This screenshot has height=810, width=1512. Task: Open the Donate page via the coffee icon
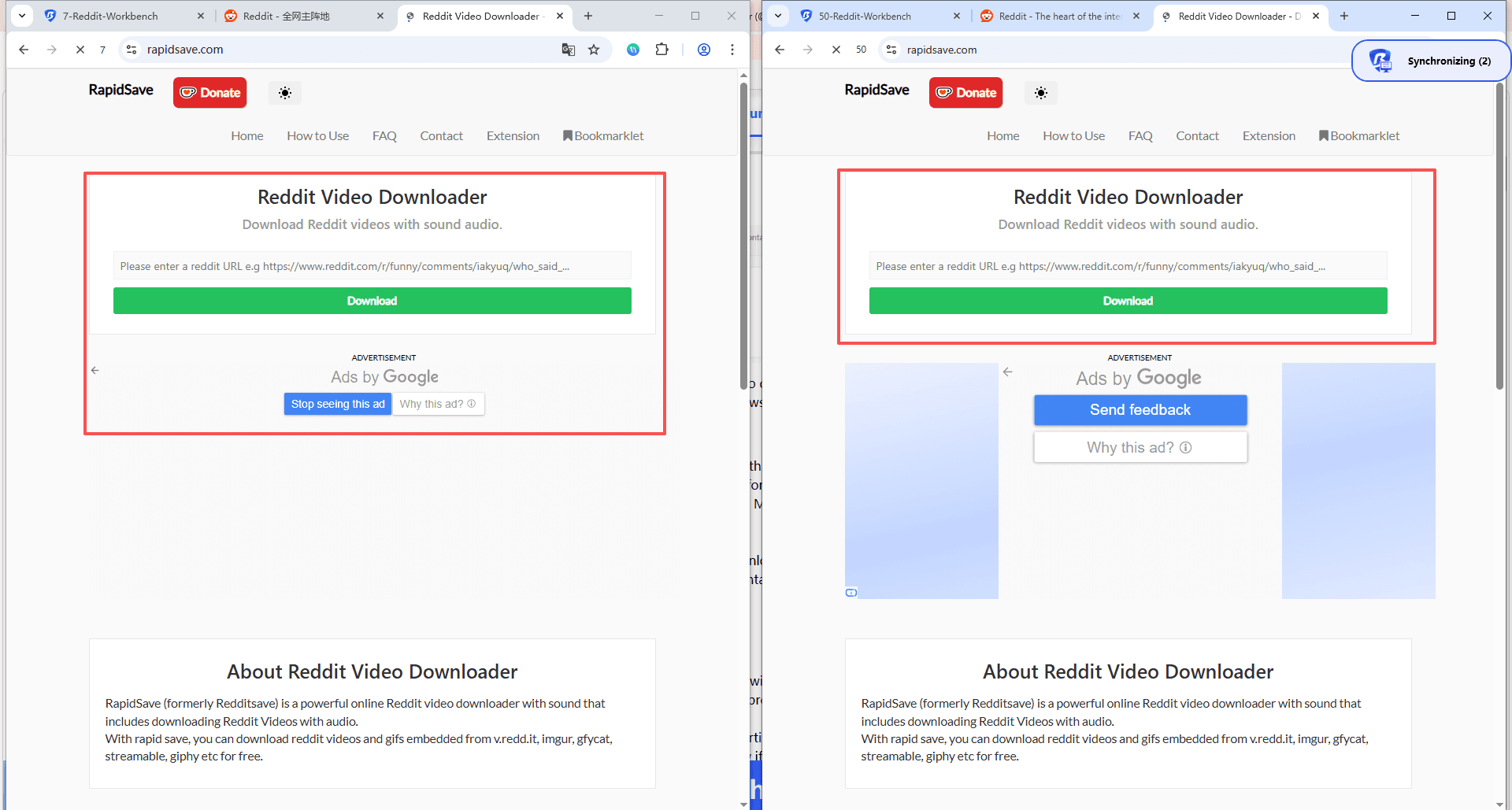pyautogui.click(x=209, y=93)
